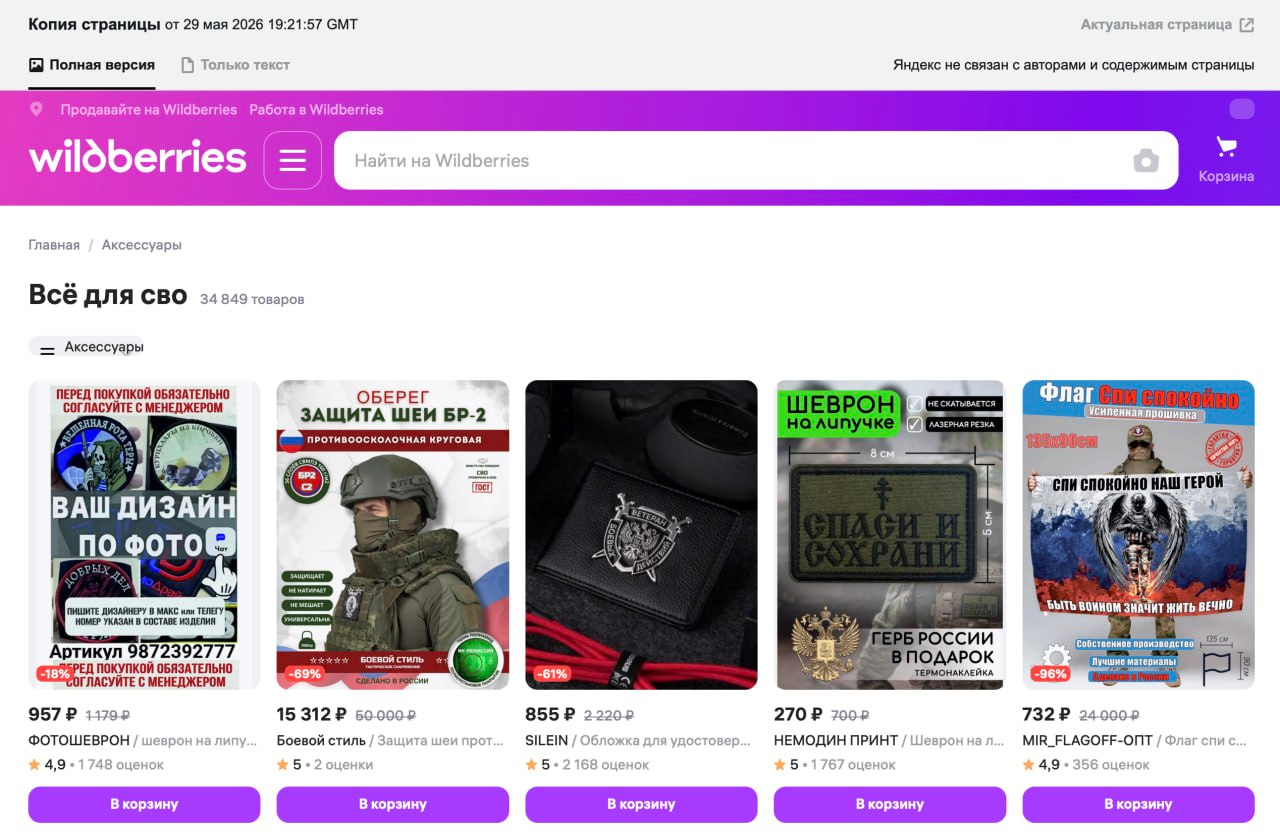
Task: Click the 15 312 ₽ price
Action: (x=312, y=714)
